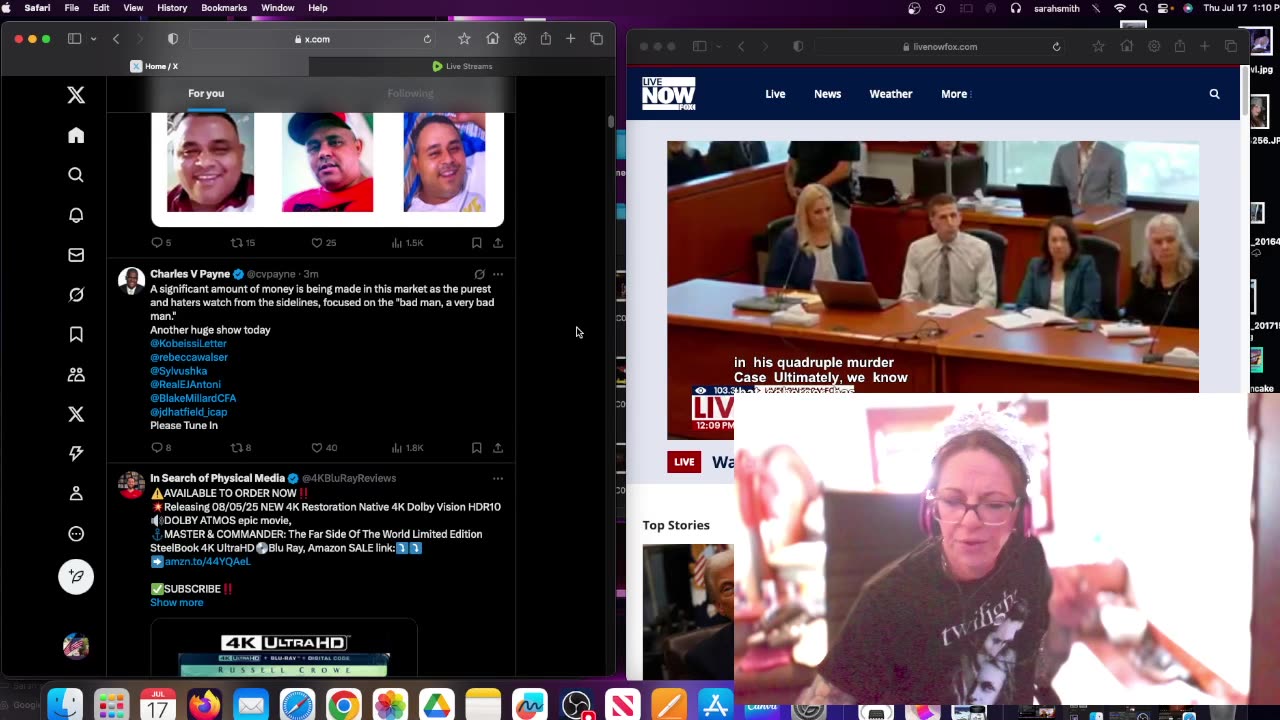Open the Home icon in X sidebar

coord(76,135)
